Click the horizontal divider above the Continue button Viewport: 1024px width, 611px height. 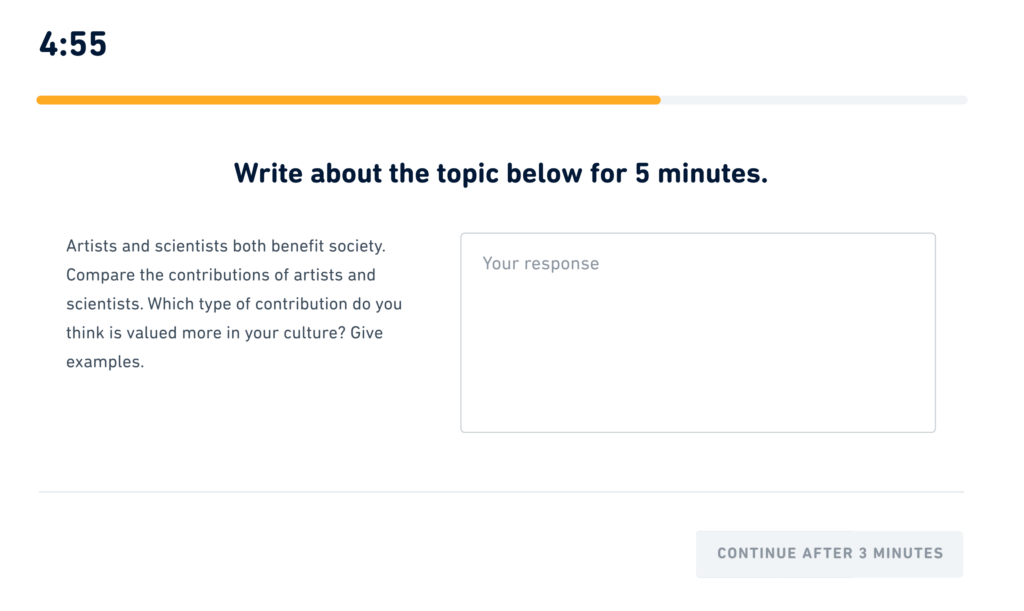tap(501, 492)
